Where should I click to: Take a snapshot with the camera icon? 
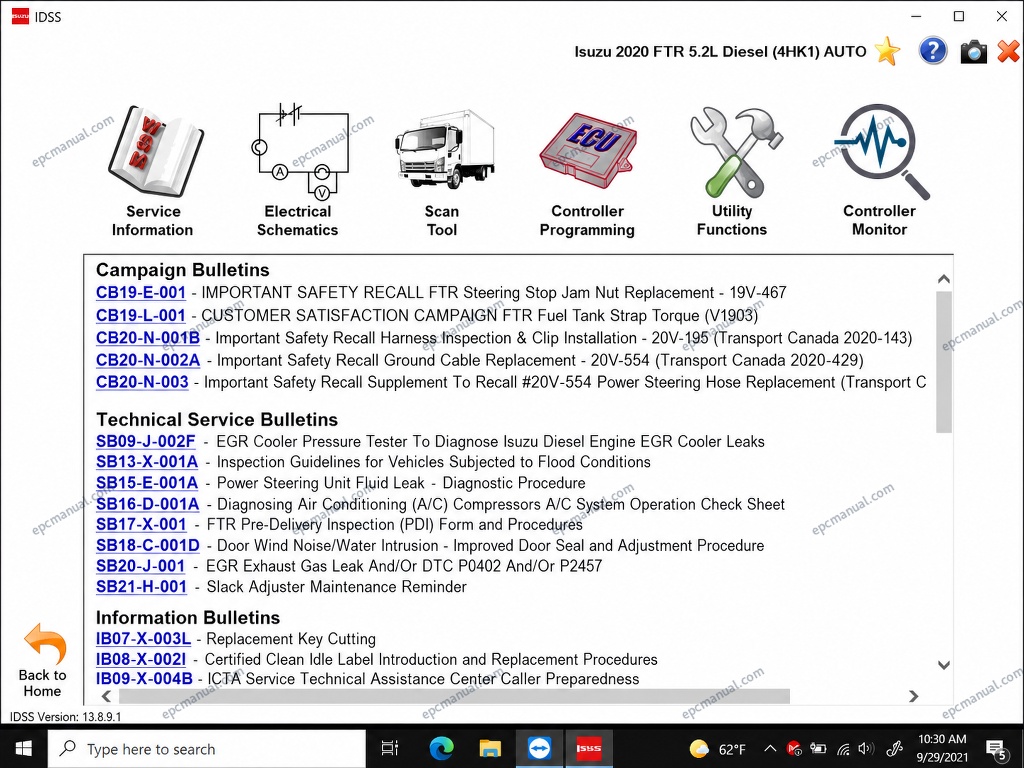click(x=973, y=52)
